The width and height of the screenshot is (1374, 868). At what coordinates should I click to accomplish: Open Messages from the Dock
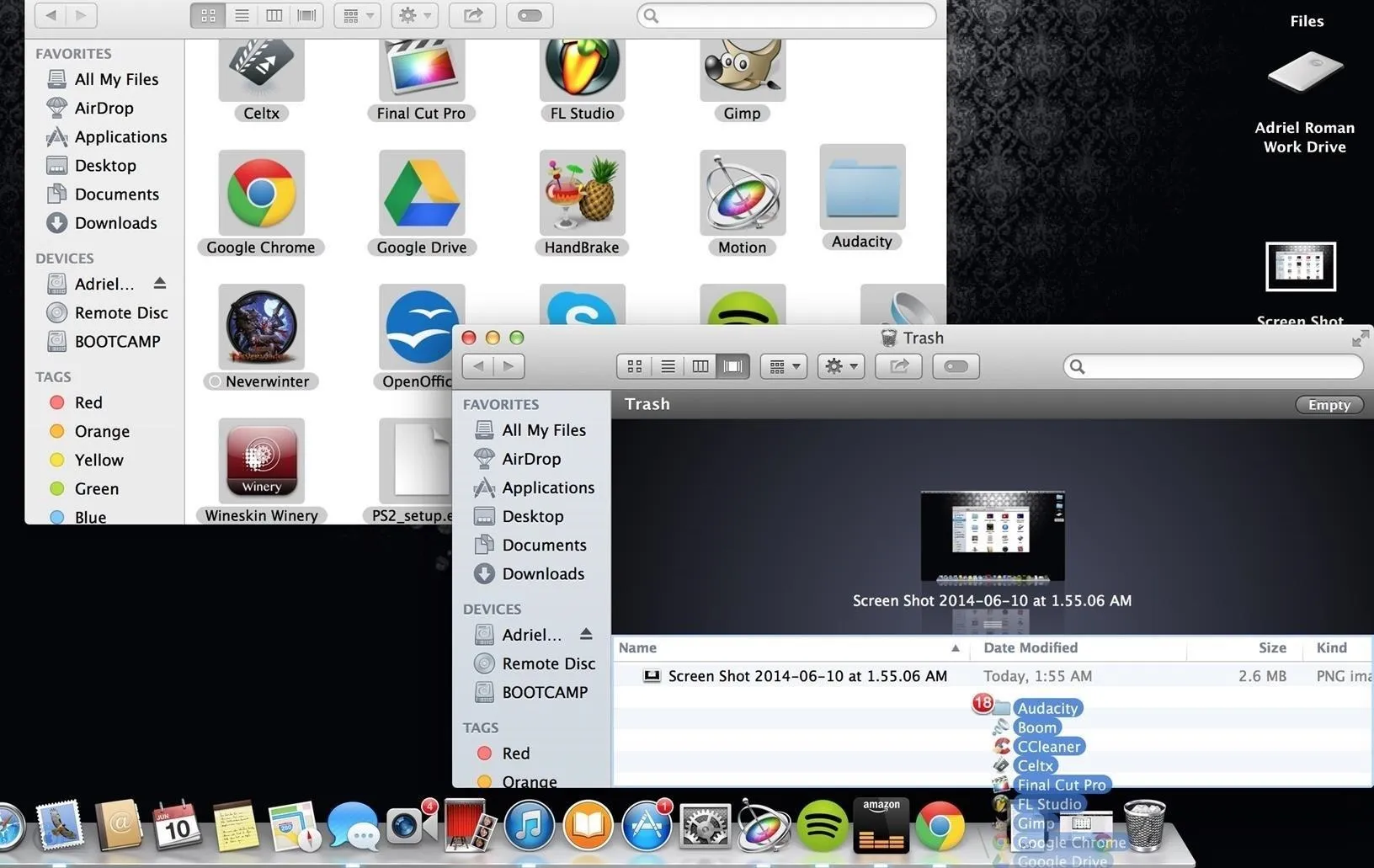point(353,826)
